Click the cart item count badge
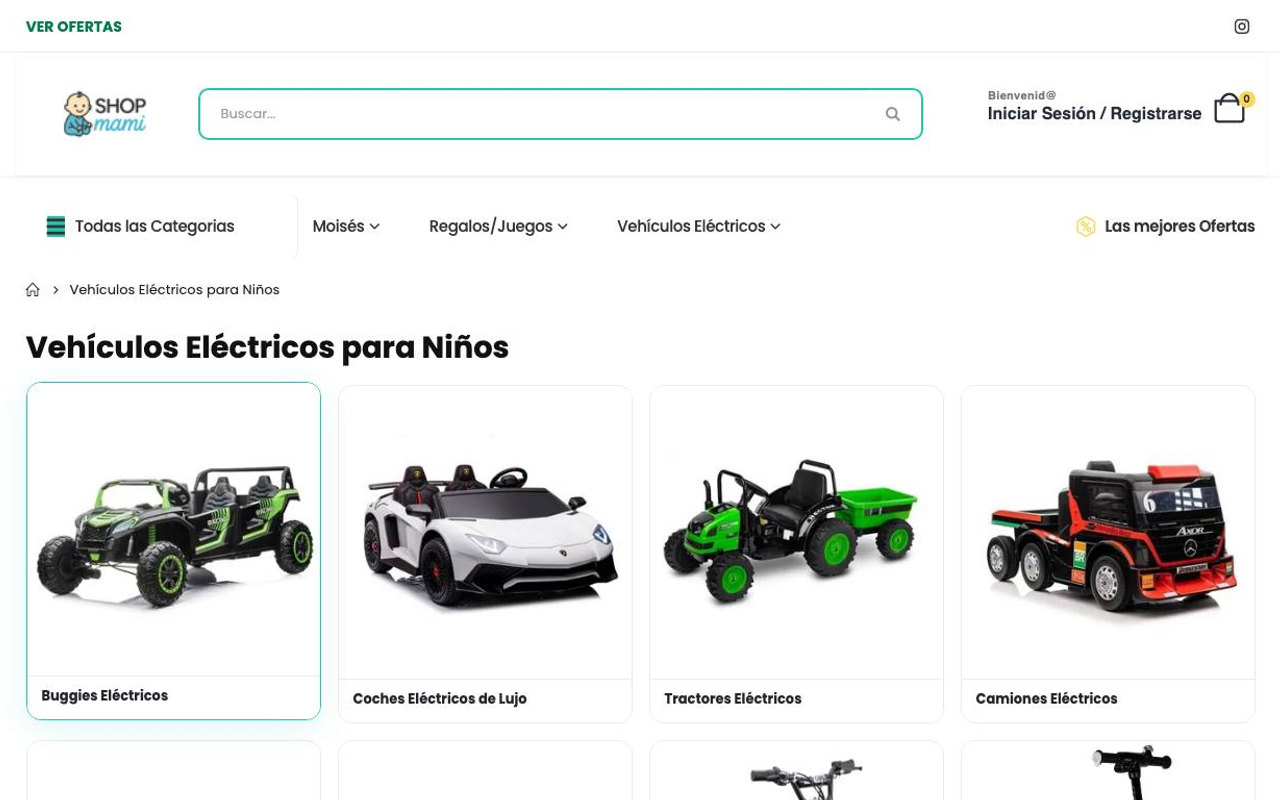1280x800 pixels. click(x=1246, y=99)
